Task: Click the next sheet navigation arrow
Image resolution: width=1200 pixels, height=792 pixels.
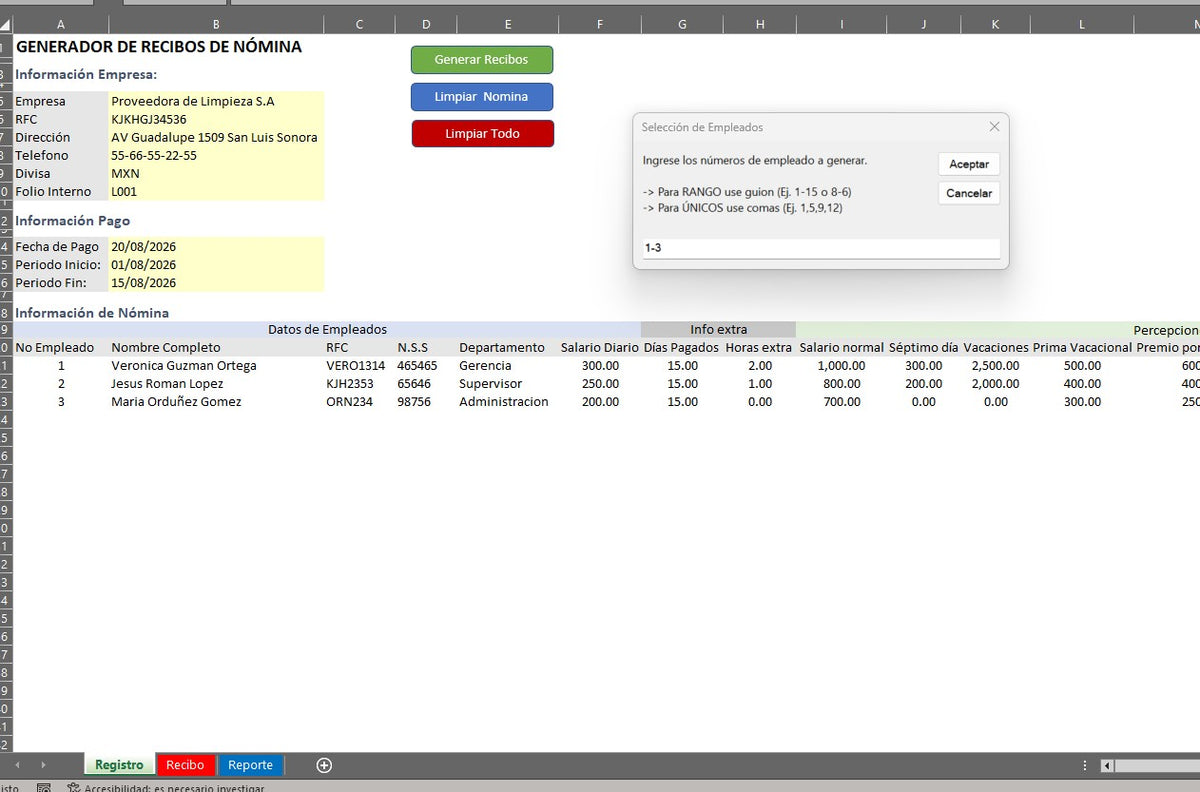Action: 43,765
